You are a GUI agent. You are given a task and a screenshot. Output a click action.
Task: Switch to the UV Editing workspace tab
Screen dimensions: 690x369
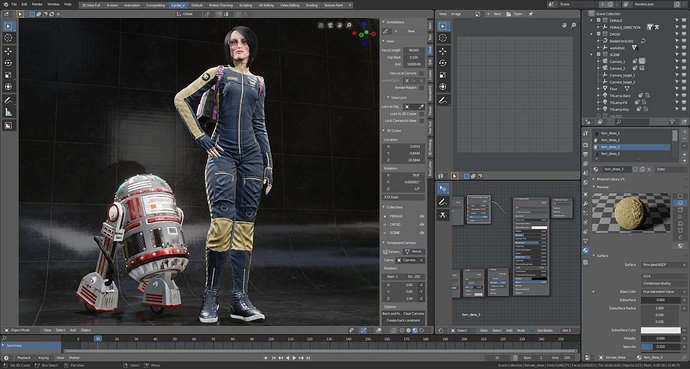266,5
